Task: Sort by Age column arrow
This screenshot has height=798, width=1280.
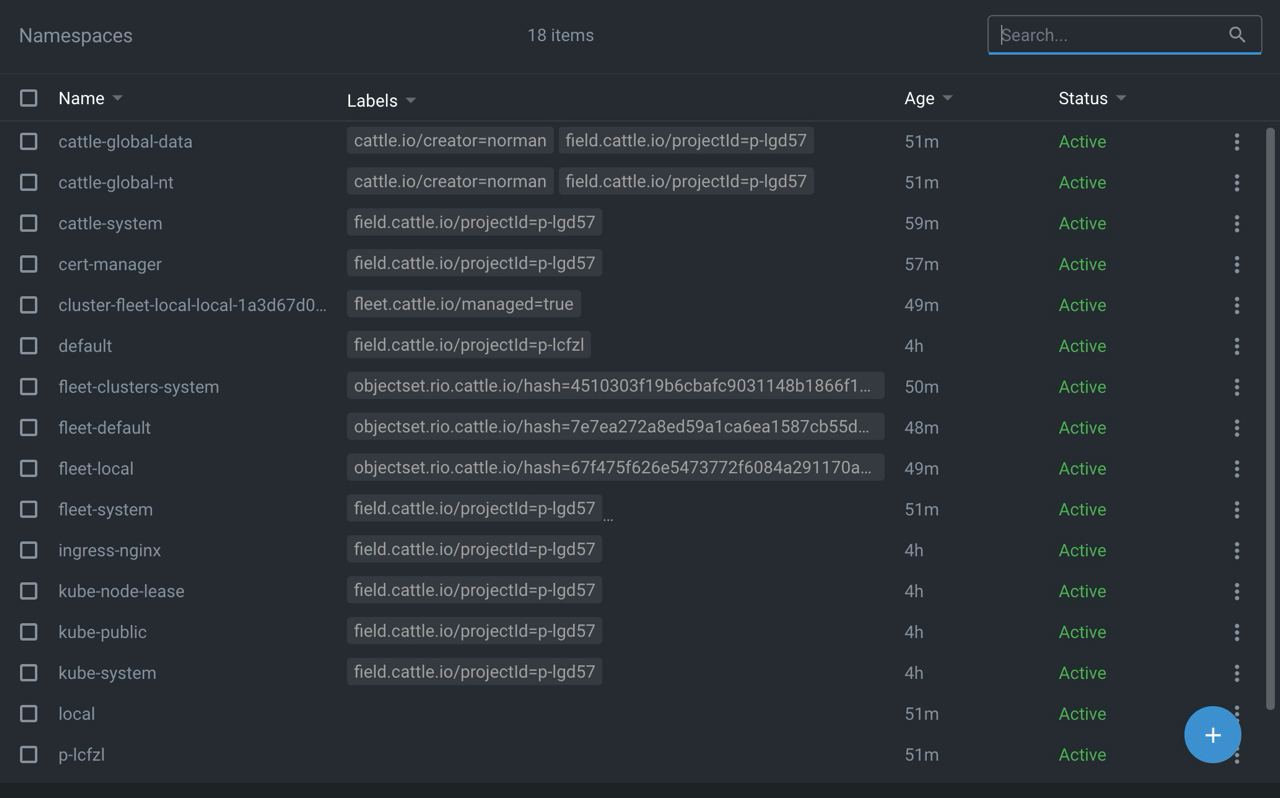Action: tap(948, 98)
